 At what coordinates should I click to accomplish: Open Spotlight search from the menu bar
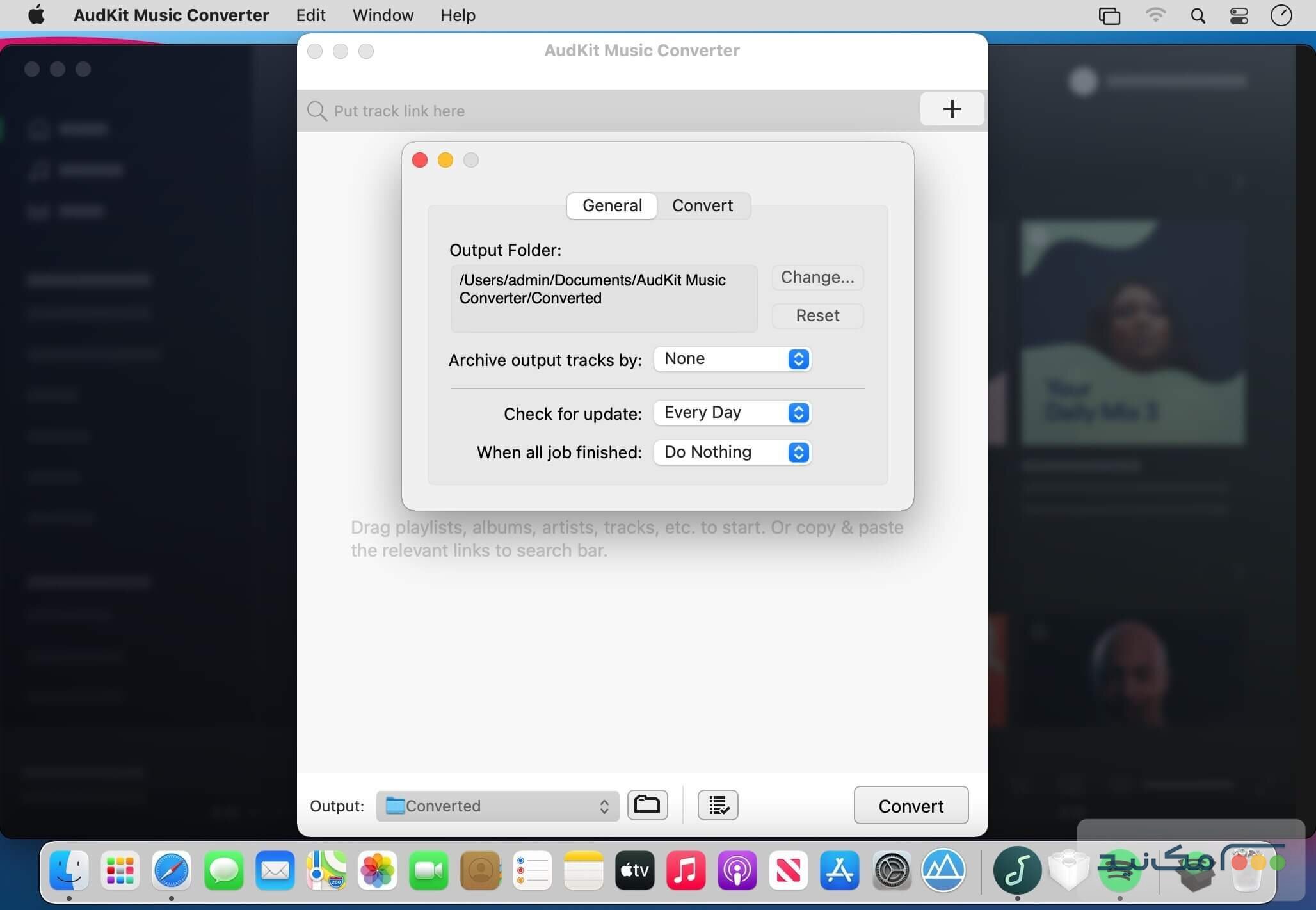(1198, 15)
